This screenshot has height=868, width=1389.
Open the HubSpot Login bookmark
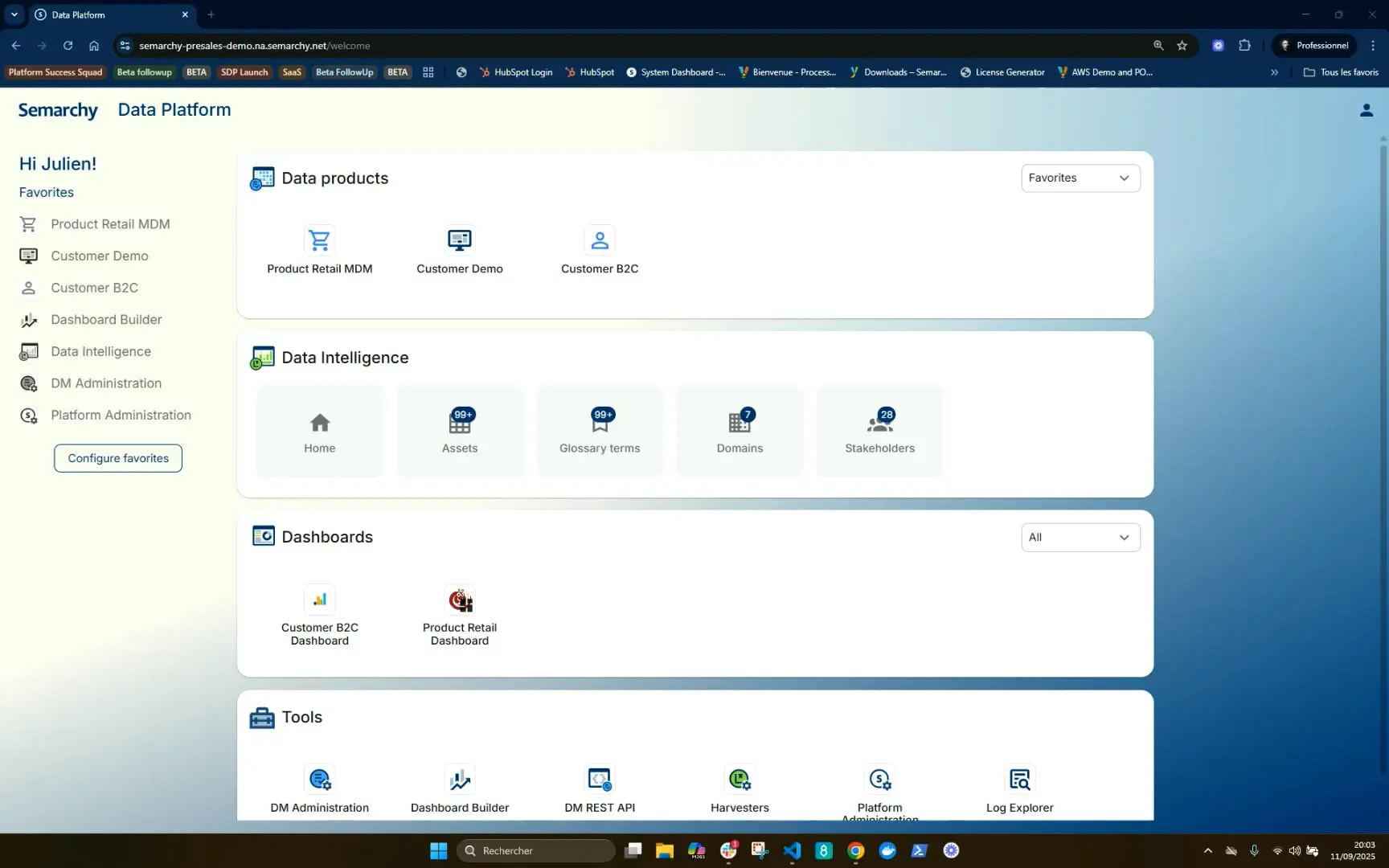pos(516,72)
